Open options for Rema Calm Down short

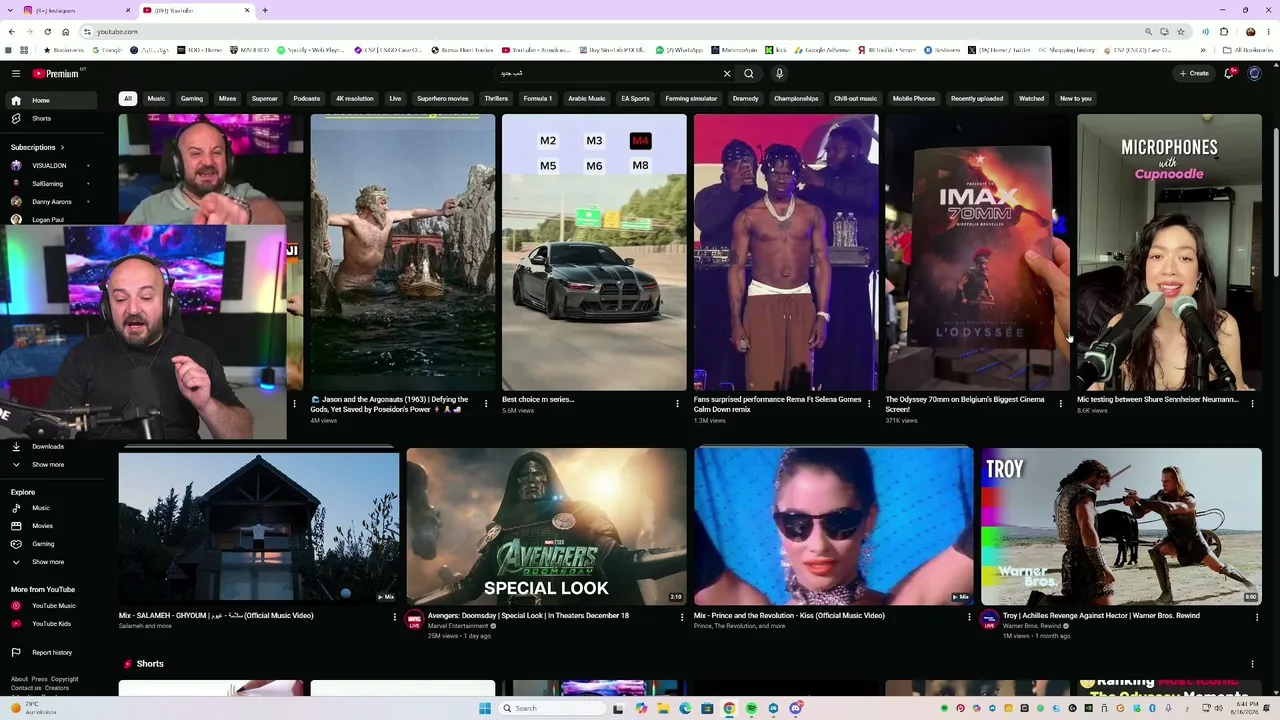pos(869,404)
